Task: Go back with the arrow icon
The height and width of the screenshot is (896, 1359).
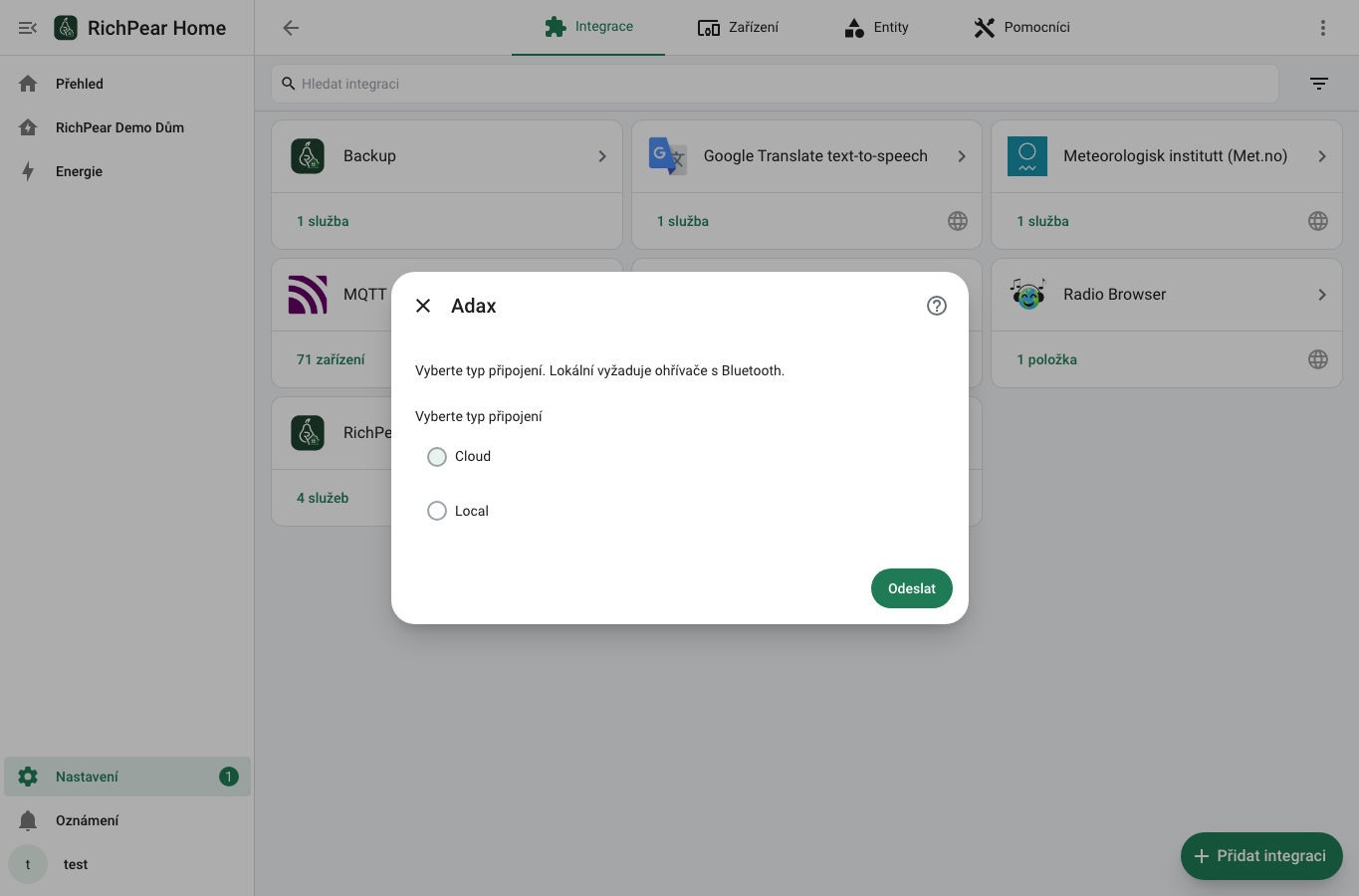Action: coord(291,28)
